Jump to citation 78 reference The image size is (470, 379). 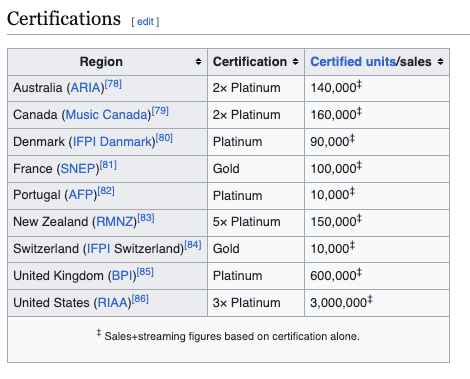tap(113, 84)
